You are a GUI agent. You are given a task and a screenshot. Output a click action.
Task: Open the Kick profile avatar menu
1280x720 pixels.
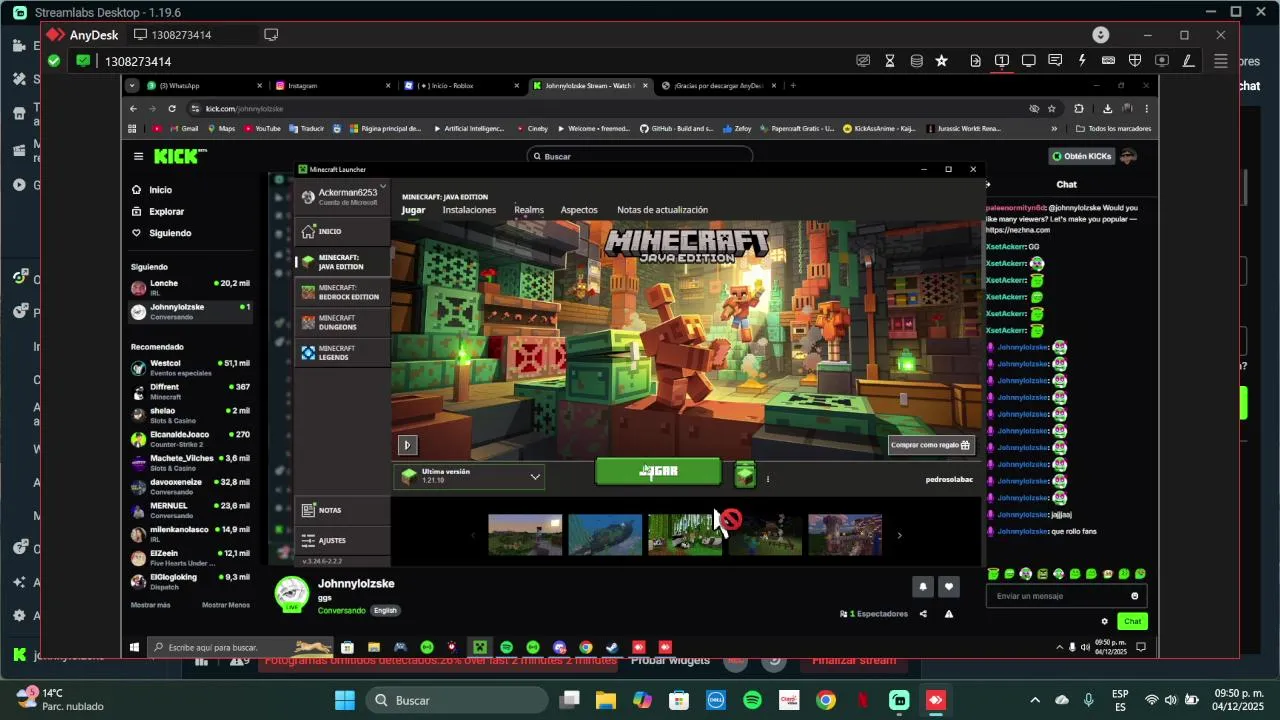1129,156
